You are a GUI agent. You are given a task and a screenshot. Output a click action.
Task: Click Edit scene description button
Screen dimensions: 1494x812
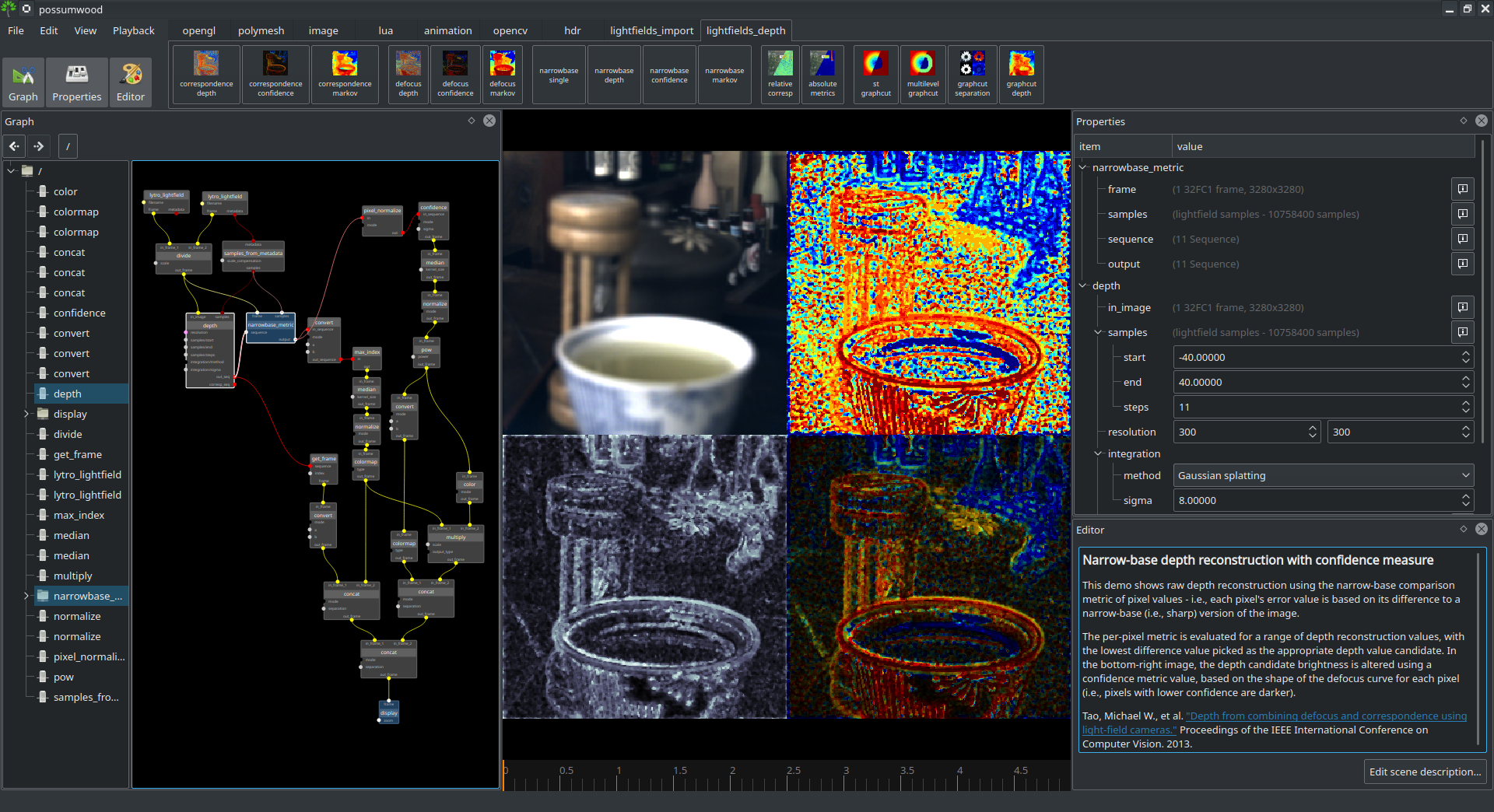1425,772
